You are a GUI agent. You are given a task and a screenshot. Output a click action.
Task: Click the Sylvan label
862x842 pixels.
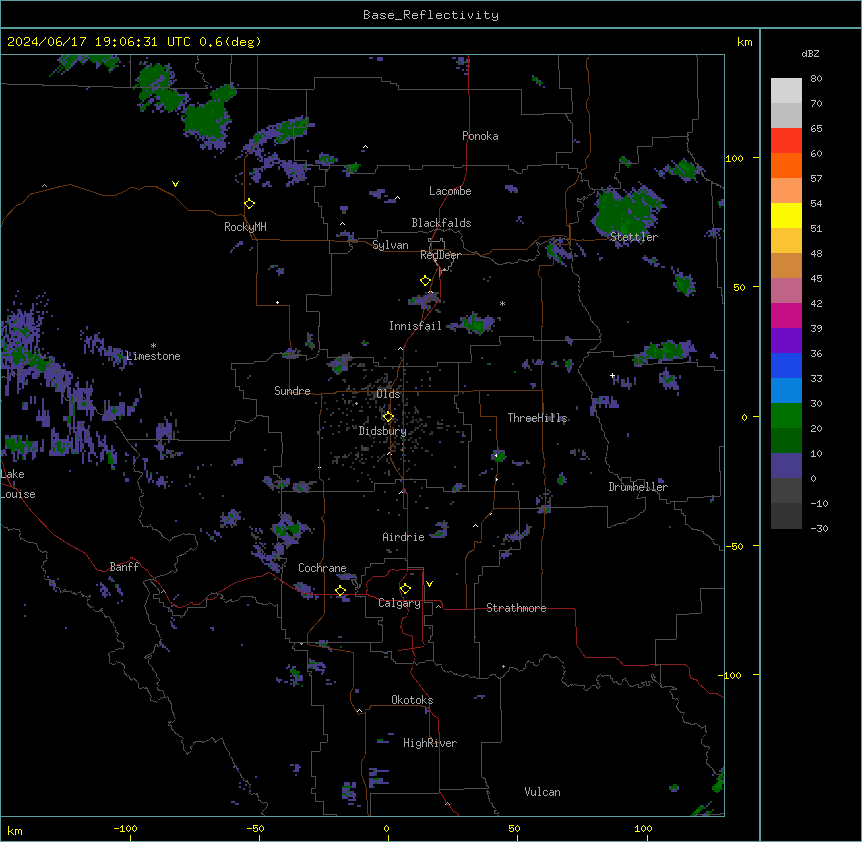click(390, 245)
